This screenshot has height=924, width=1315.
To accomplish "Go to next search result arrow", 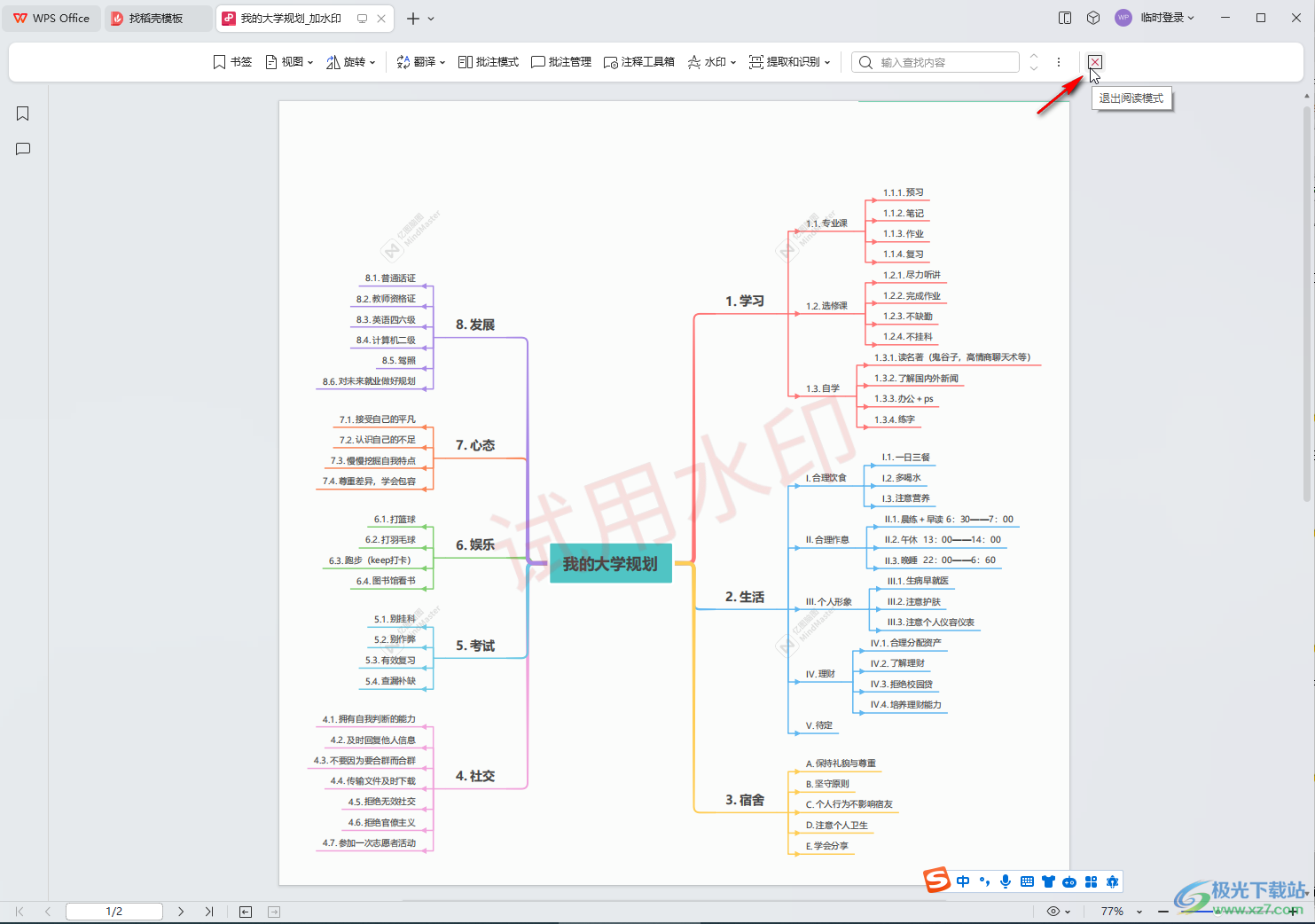I will point(1034,68).
